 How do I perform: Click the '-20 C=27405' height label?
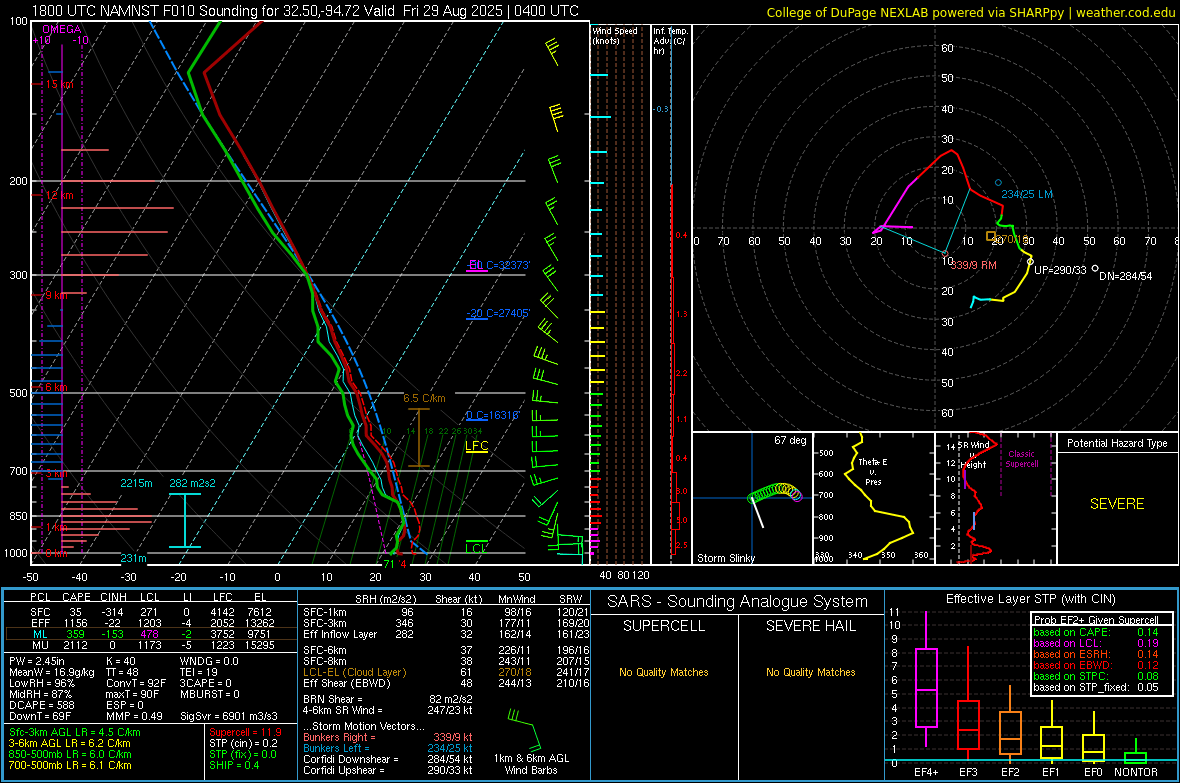(498, 313)
